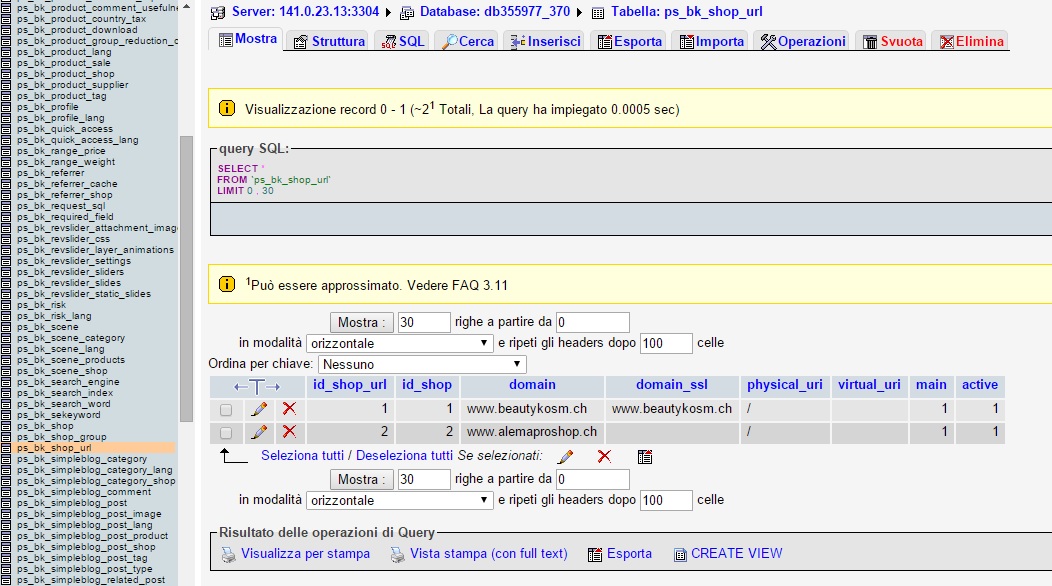Click the left table list vertical scrollbar
The image size is (1052, 586).
point(186,280)
